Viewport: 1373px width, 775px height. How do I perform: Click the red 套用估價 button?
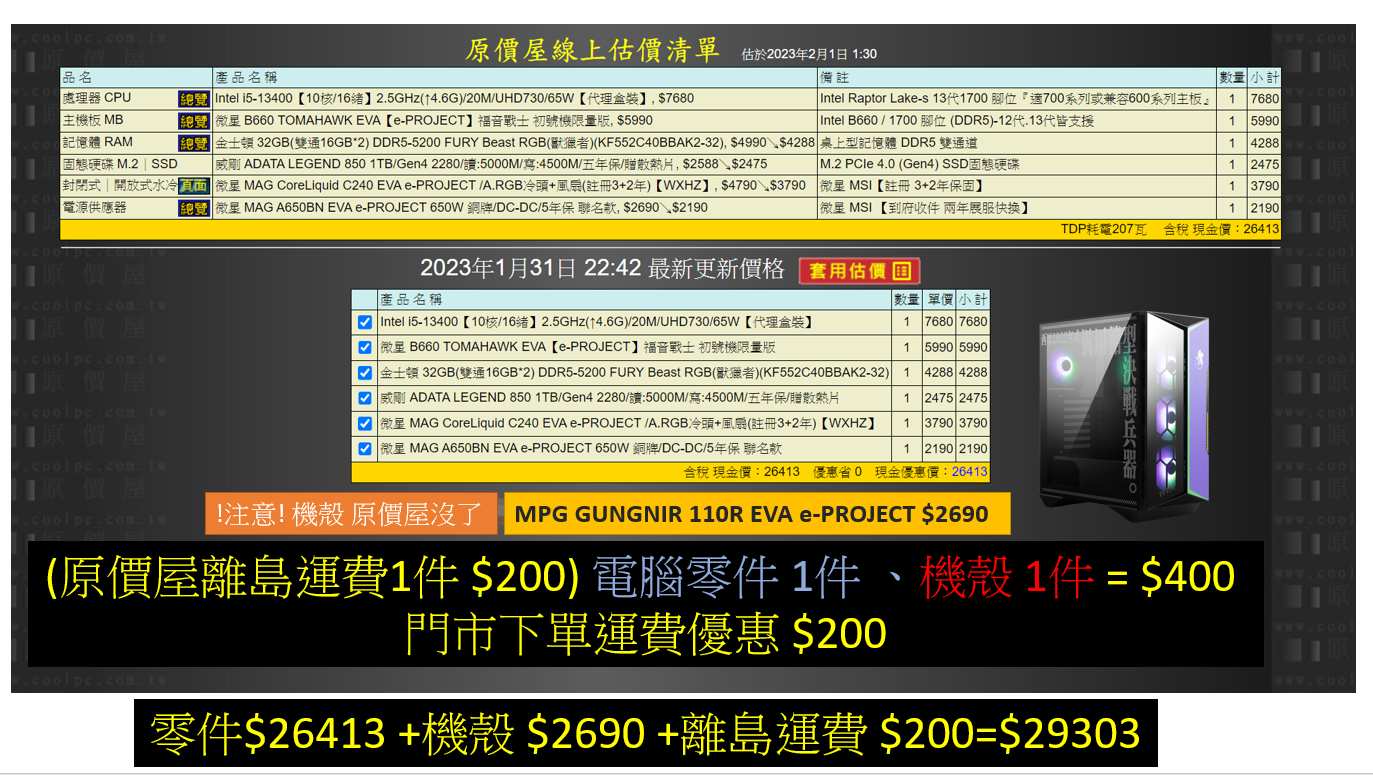click(x=859, y=270)
